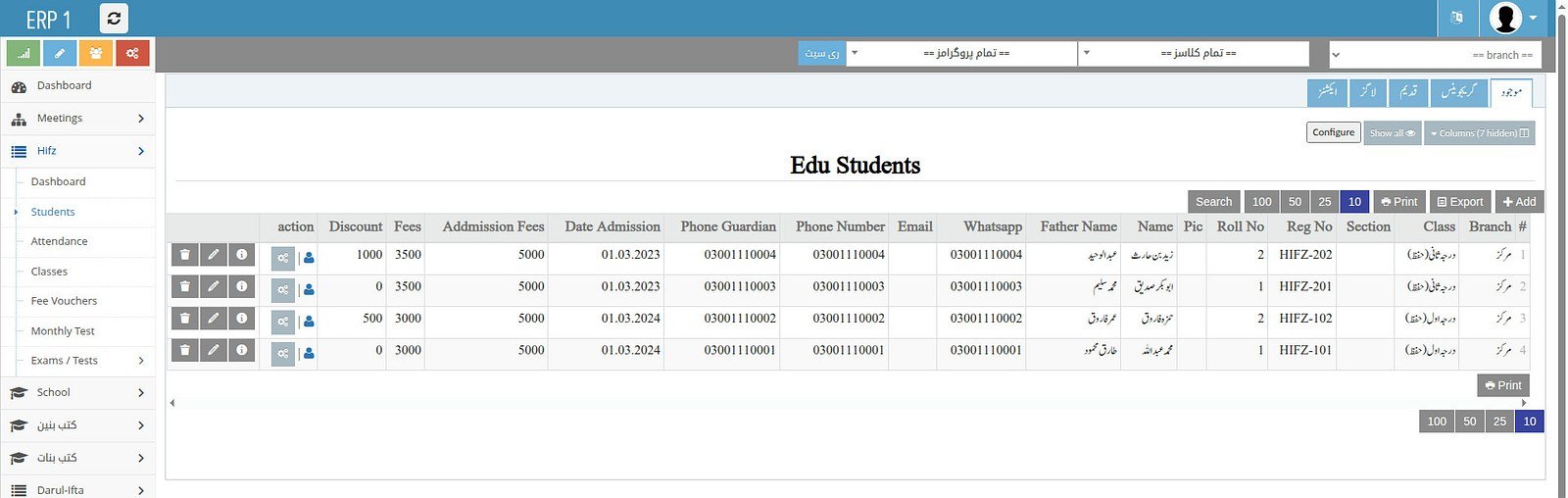This screenshot has height=498, width=1568.
Task: Open gears action for HIFZ-101 row
Action: click(x=282, y=353)
